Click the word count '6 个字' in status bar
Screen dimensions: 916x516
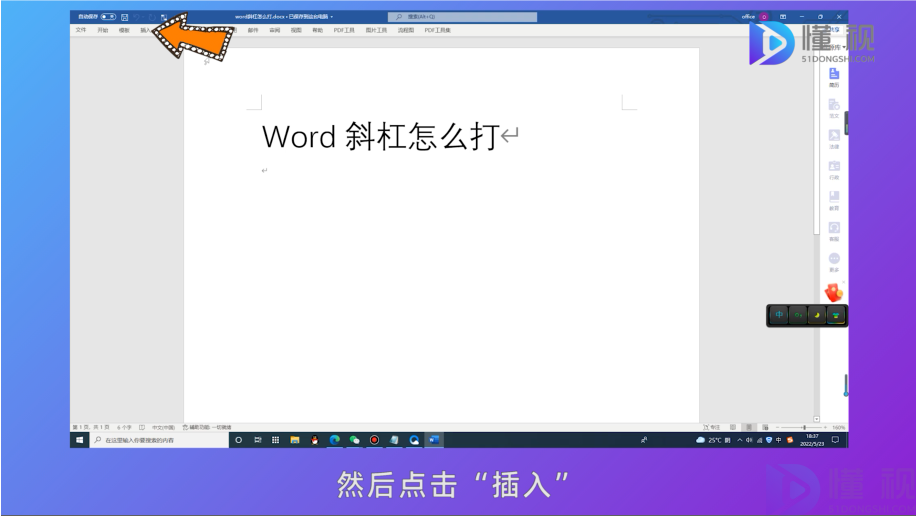pos(124,427)
